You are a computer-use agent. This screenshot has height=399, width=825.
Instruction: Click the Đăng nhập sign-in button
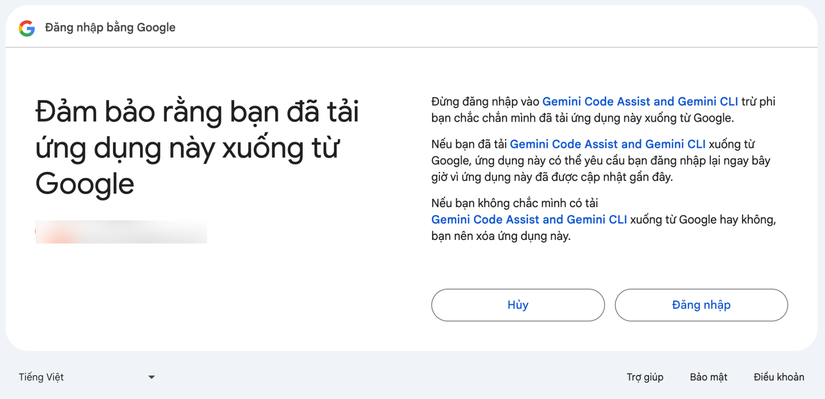(701, 305)
